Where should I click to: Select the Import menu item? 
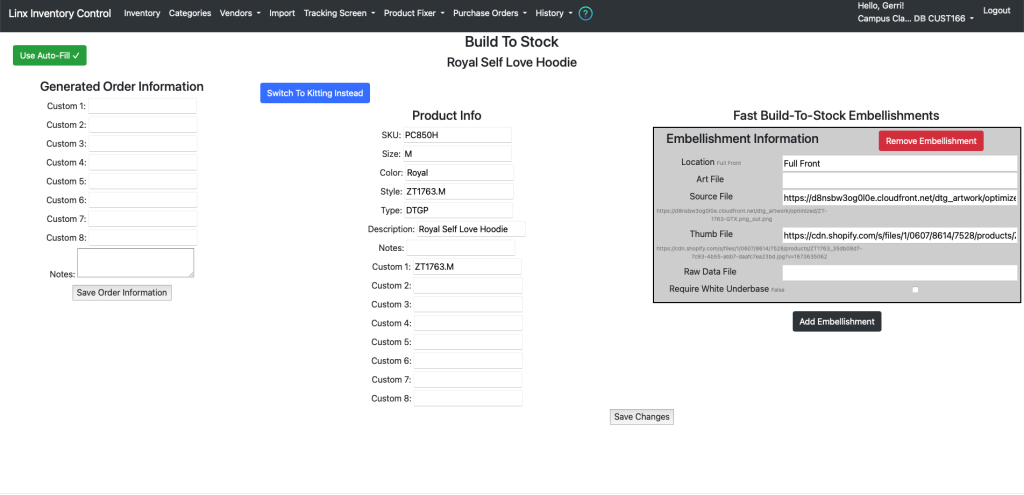(282, 13)
